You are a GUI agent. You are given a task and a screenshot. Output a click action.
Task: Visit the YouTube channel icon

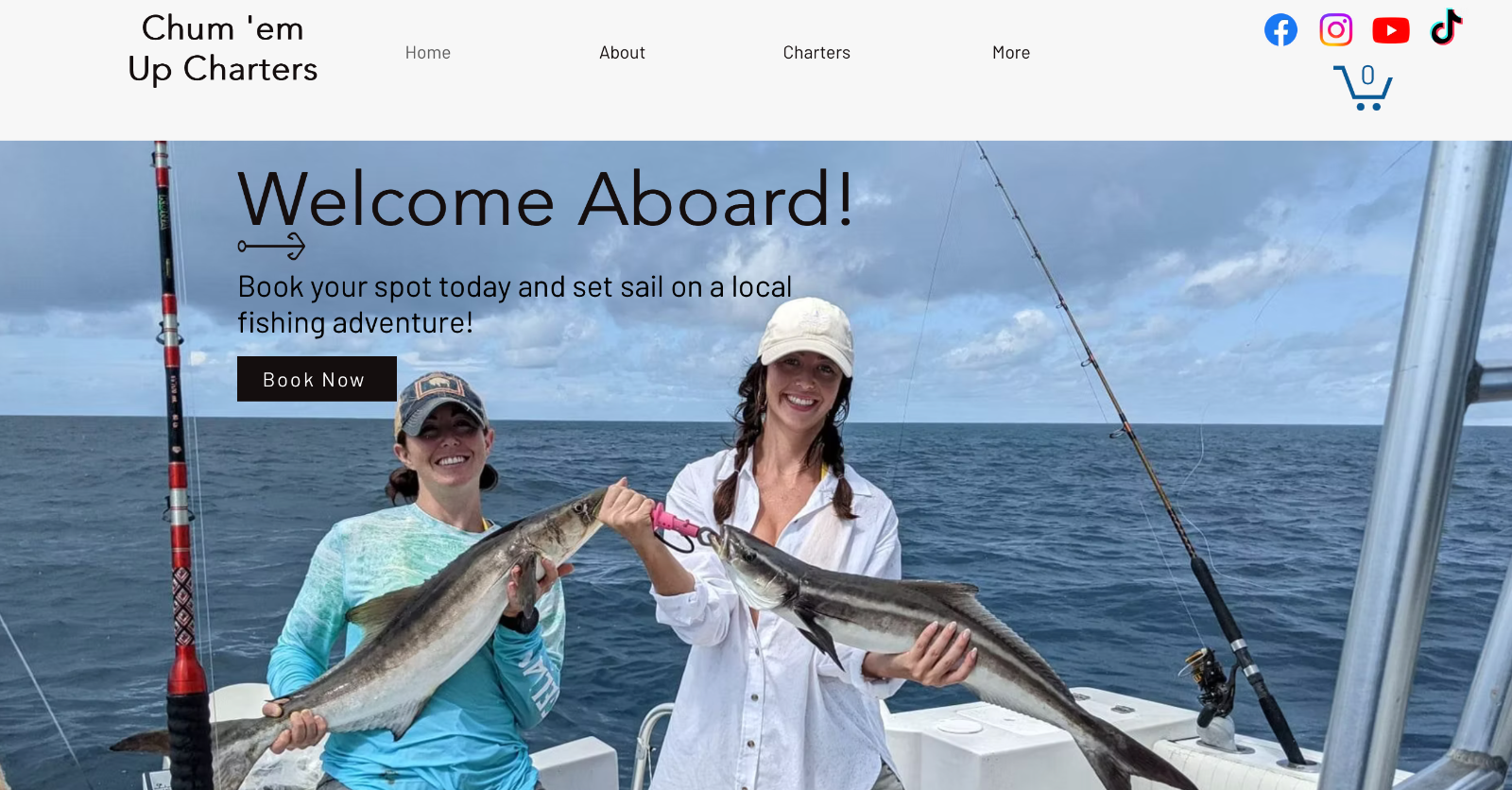pyautogui.click(x=1390, y=30)
